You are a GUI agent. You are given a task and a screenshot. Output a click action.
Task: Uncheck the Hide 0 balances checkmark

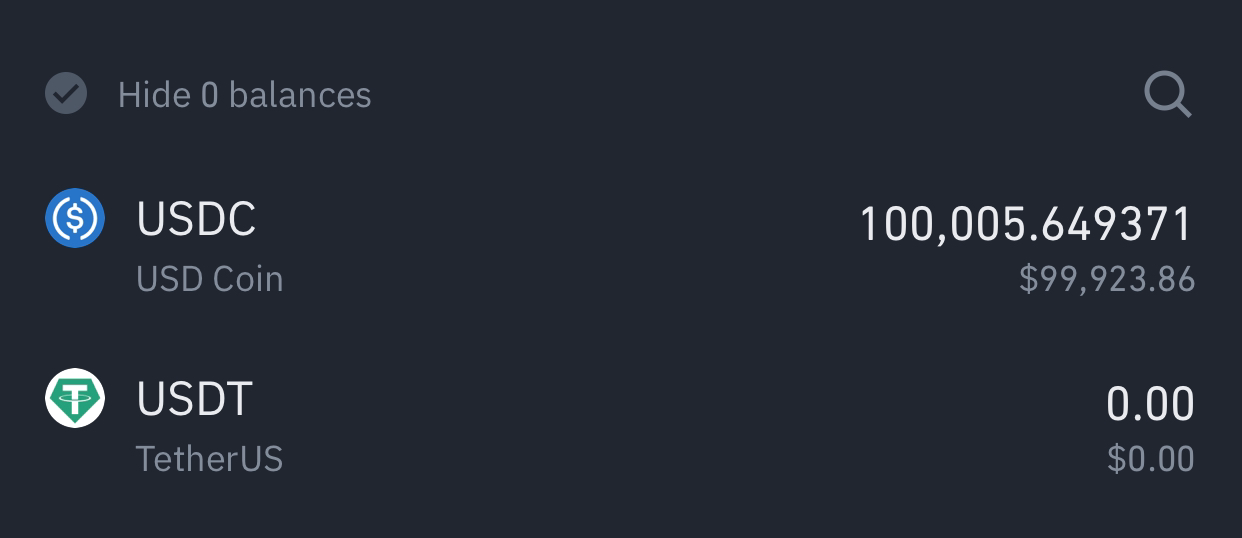click(x=66, y=94)
